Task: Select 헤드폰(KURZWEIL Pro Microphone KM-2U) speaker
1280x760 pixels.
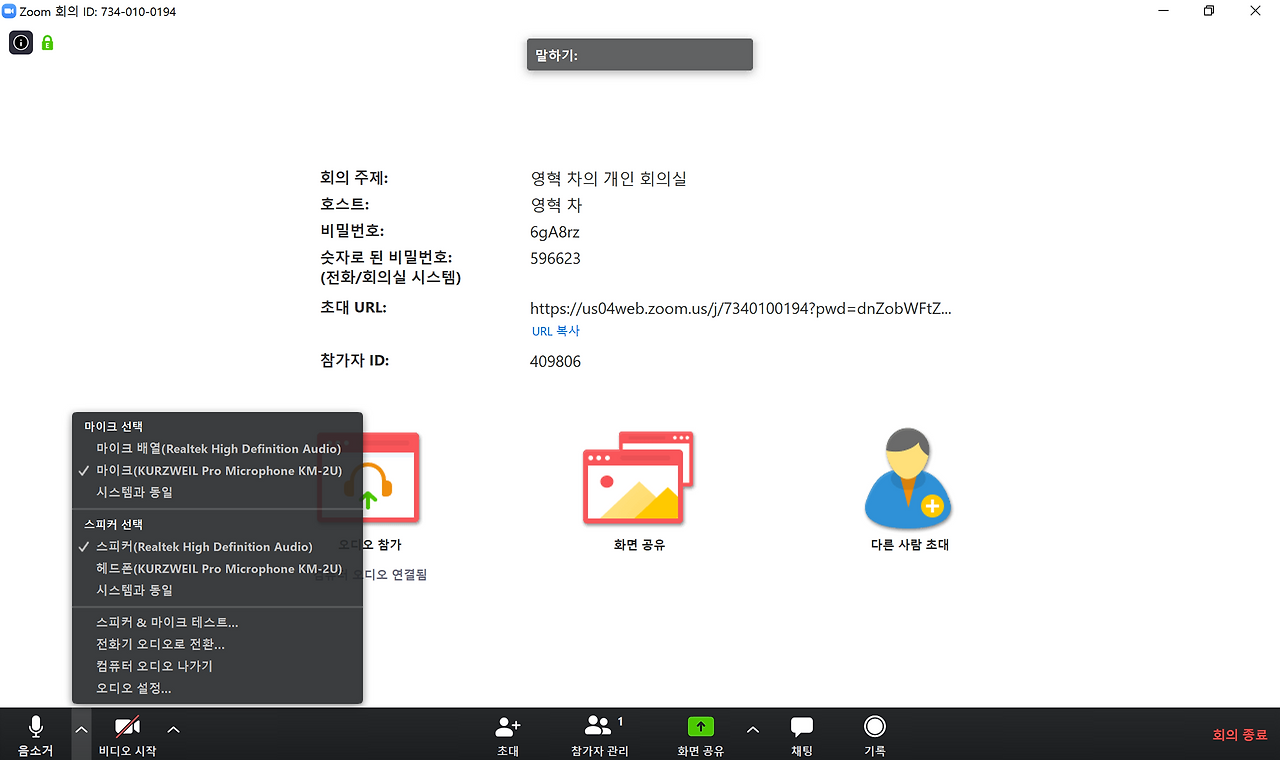Action: pos(218,569)
